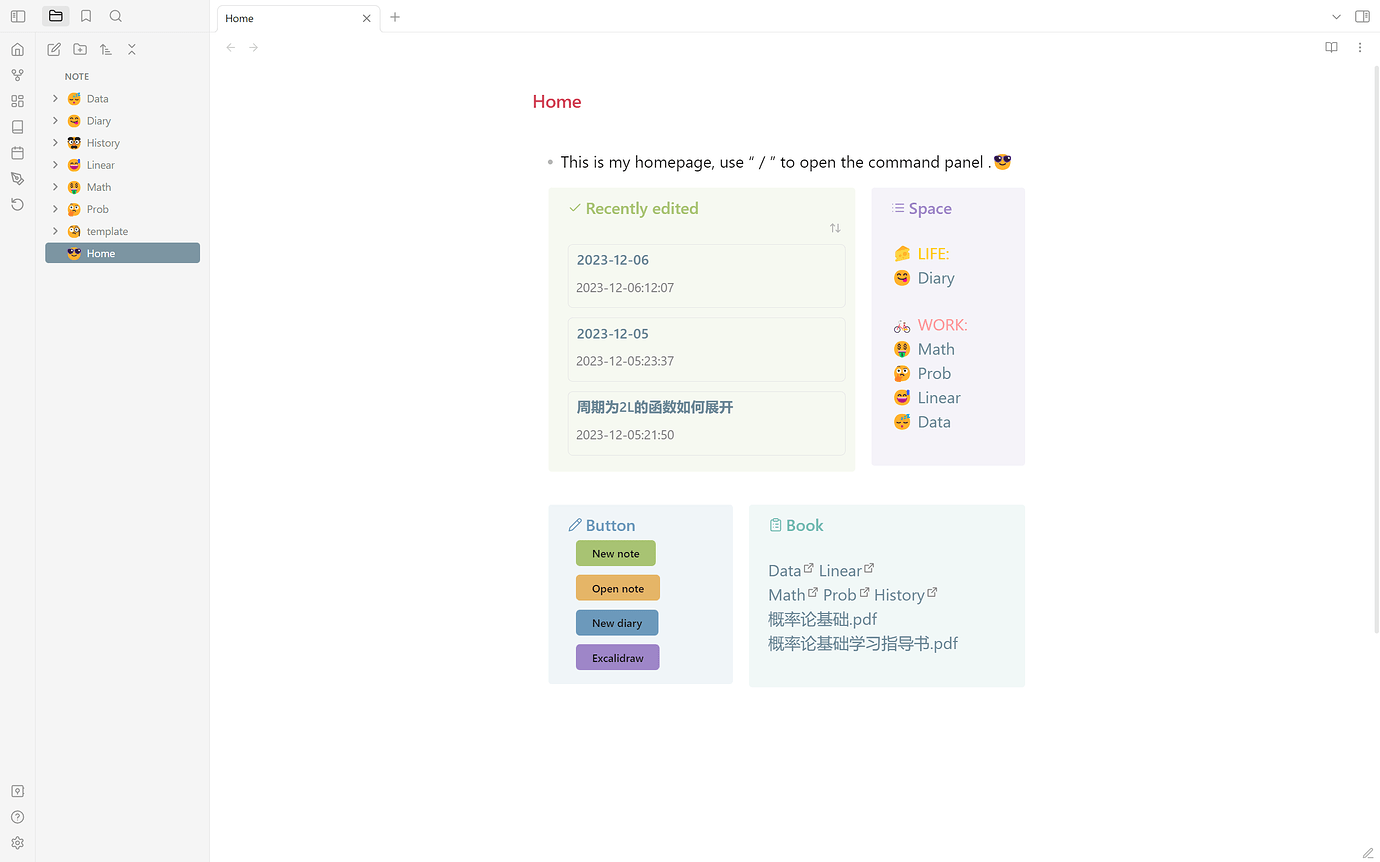The width and height of the screenshot is (1380, 862).
Task: Change sort order of files
Action: [106, 49]
